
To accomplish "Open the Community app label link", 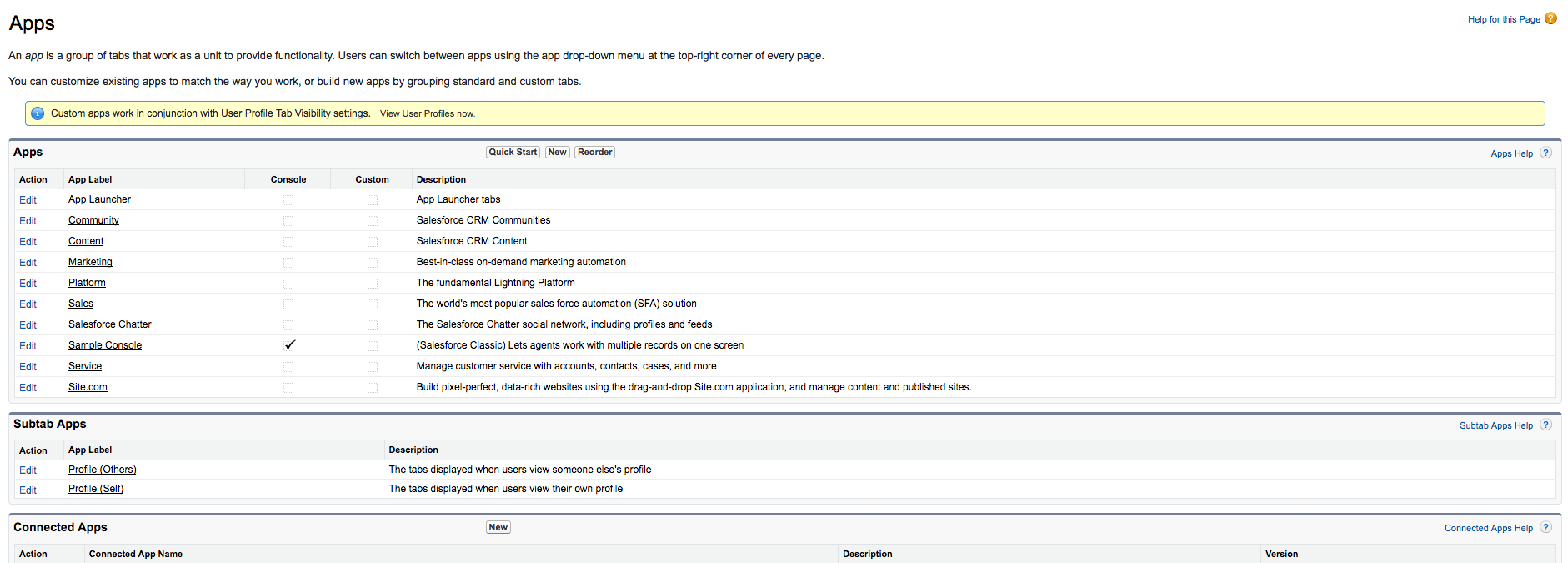I will click(93, 220).
